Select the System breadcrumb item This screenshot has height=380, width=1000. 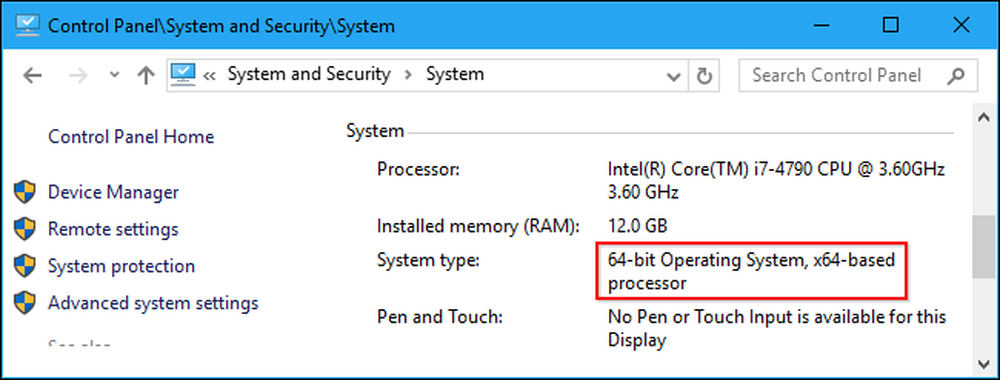455,74
